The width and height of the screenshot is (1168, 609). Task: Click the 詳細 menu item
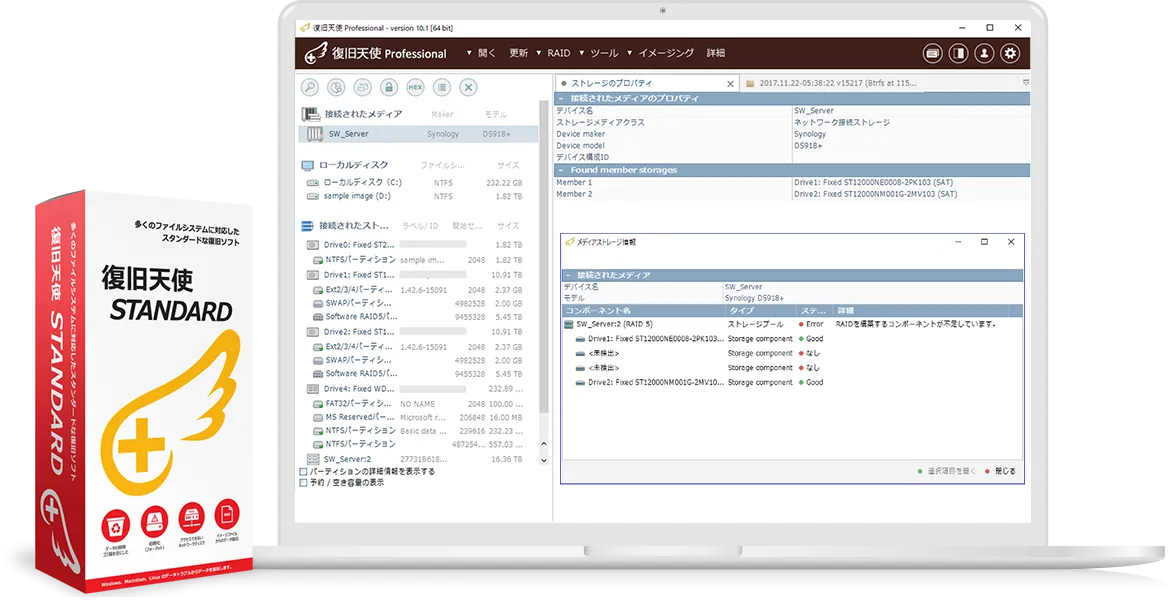[x=715, y=53]
